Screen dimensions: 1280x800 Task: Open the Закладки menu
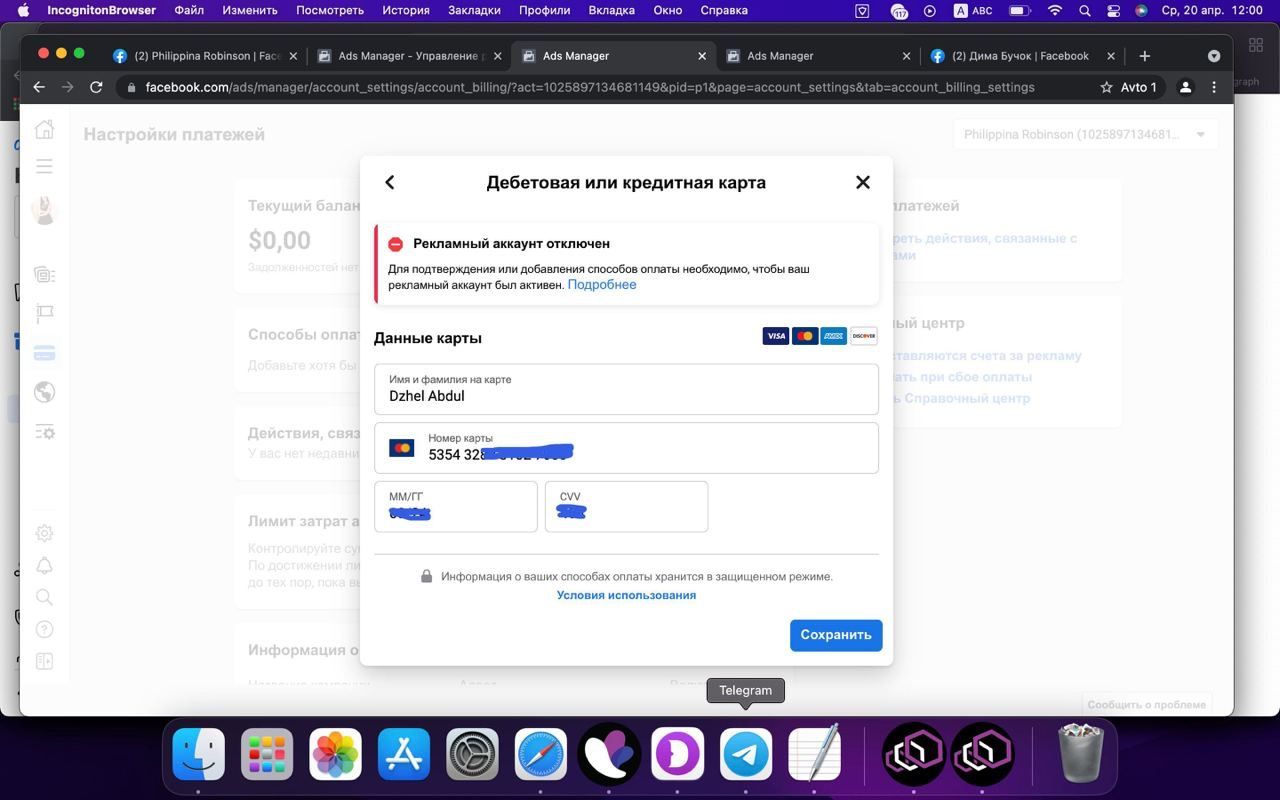474,10
